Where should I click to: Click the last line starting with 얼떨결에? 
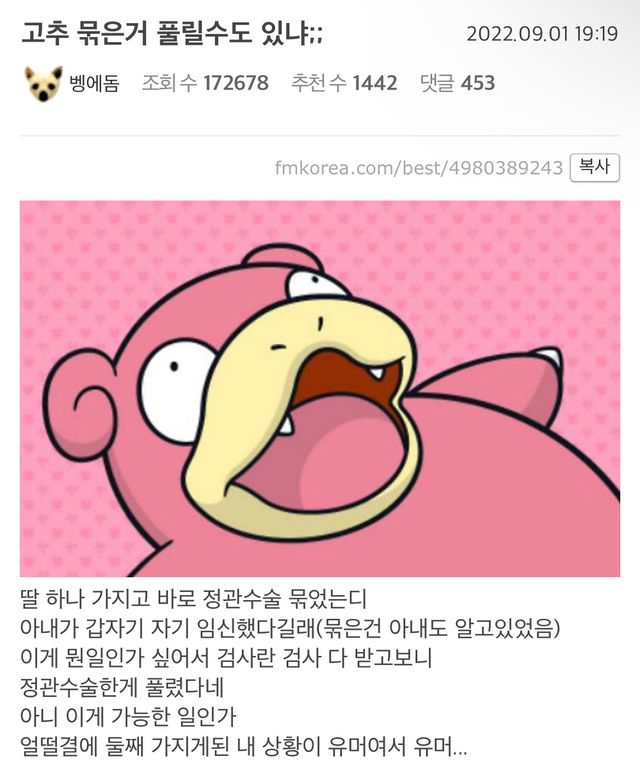pos(244,747)
